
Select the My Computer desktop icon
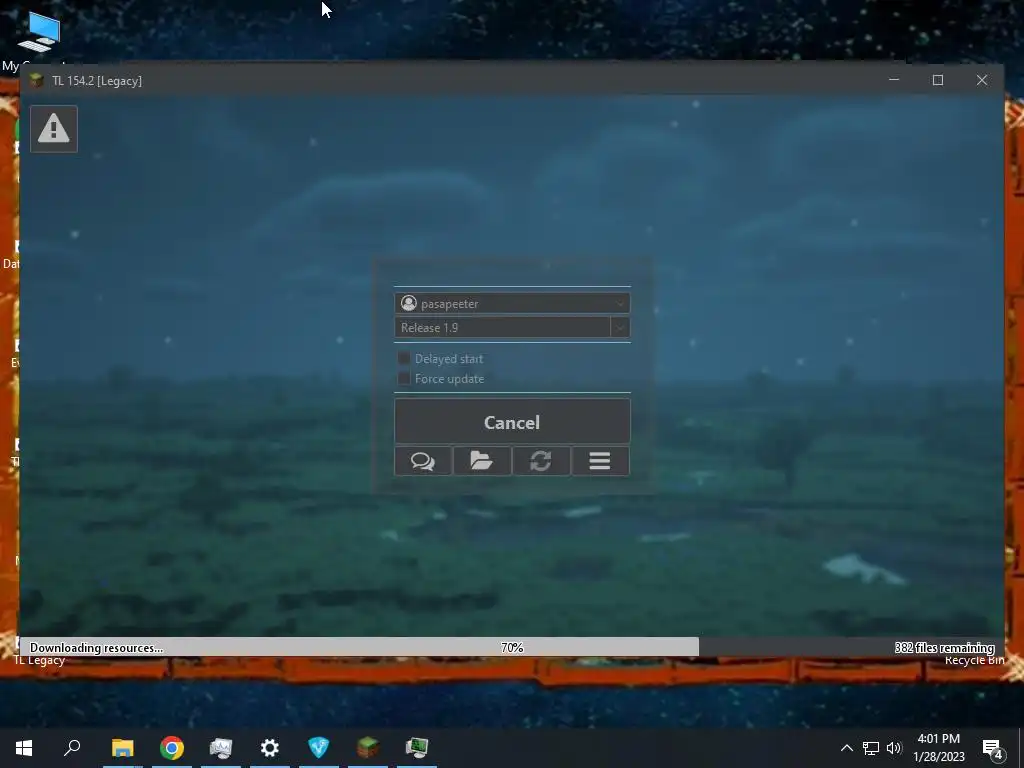(39, 38)
